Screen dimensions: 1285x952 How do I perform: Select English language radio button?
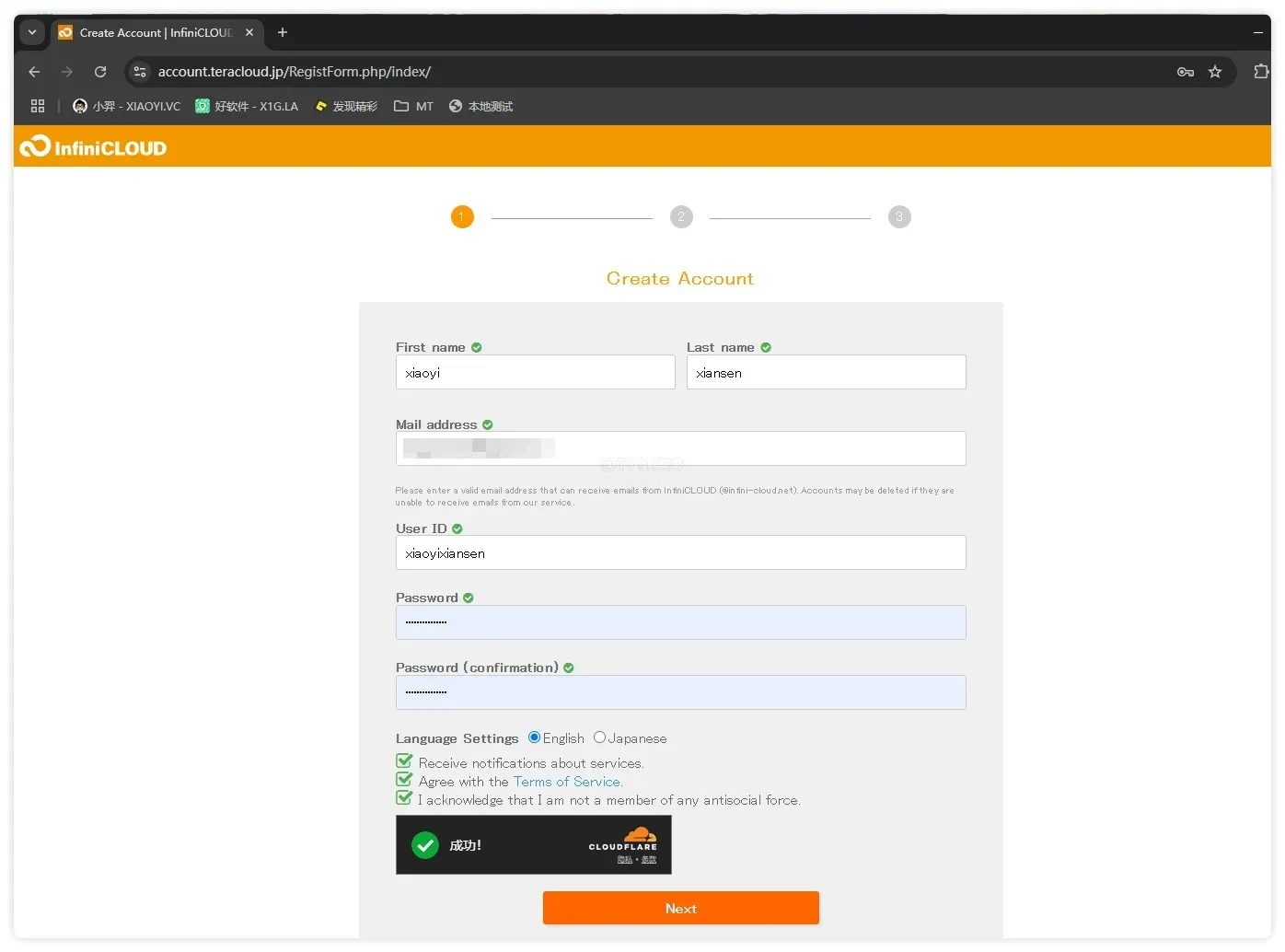click(534, 737)
